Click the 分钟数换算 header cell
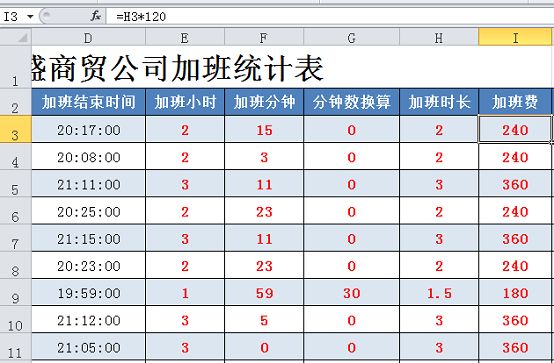 click(351, 102)
